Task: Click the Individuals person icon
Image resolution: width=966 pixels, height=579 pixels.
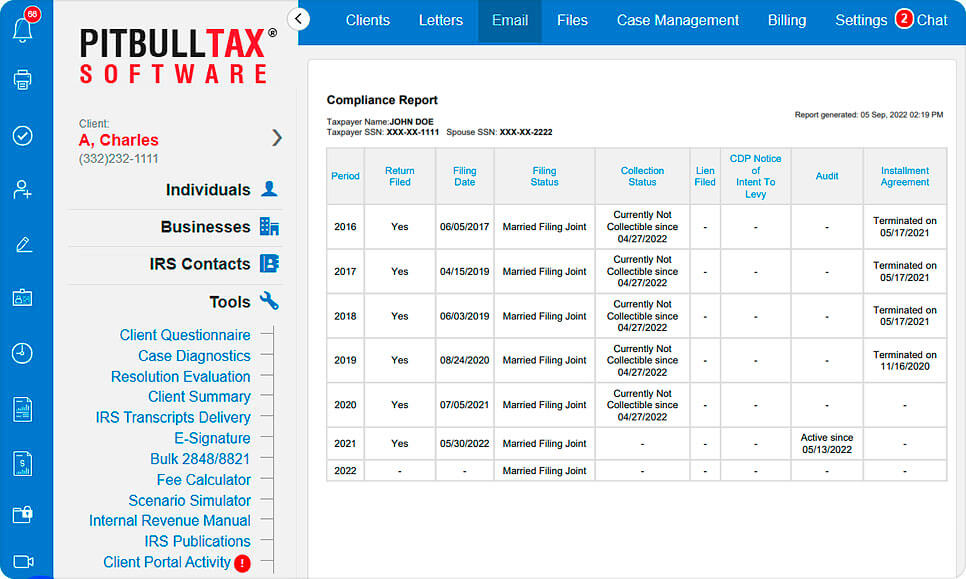Action: pos(269,188)
